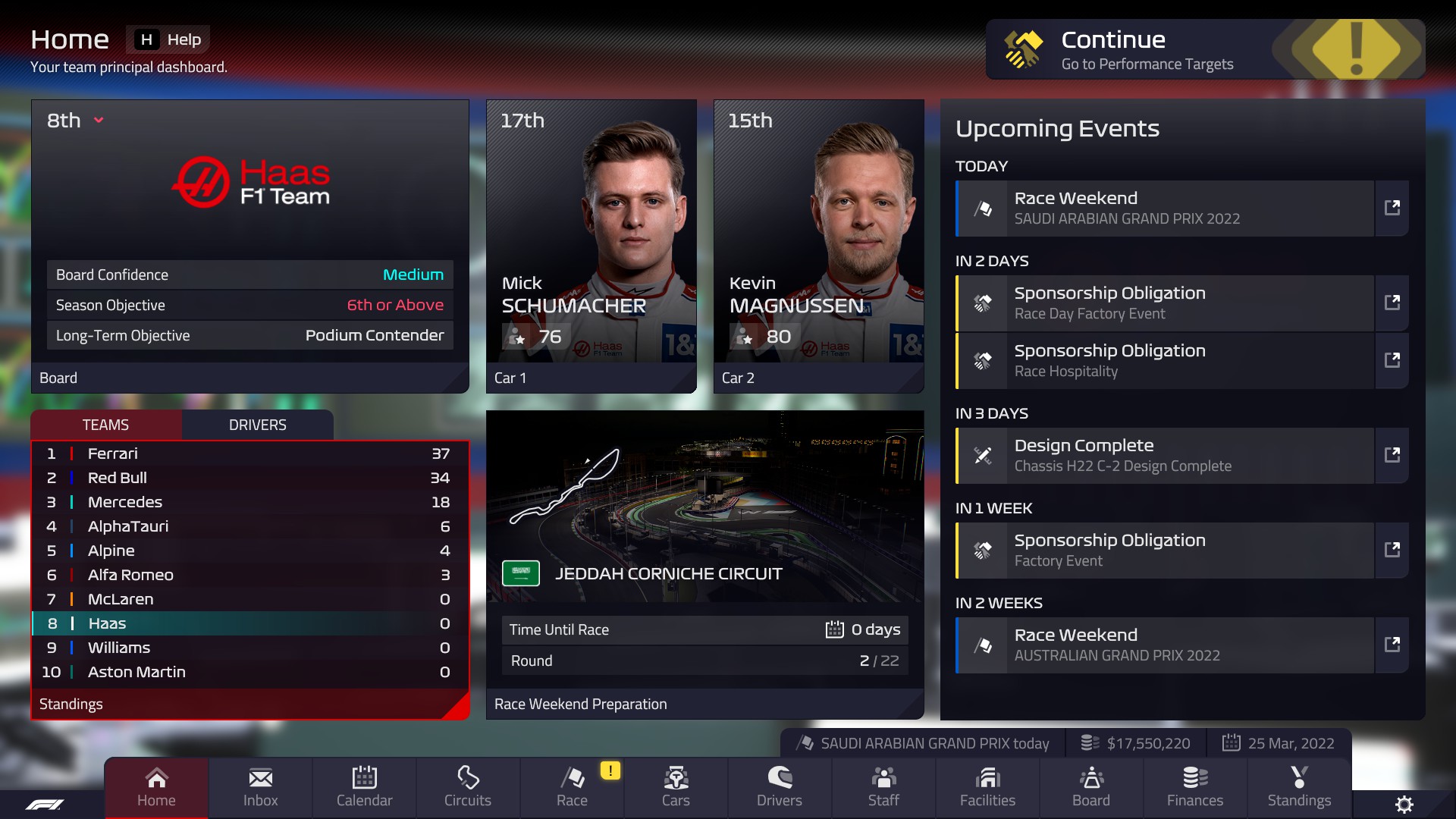Open the Facilities building icon
1456x819 pixels.
(987, 778)
